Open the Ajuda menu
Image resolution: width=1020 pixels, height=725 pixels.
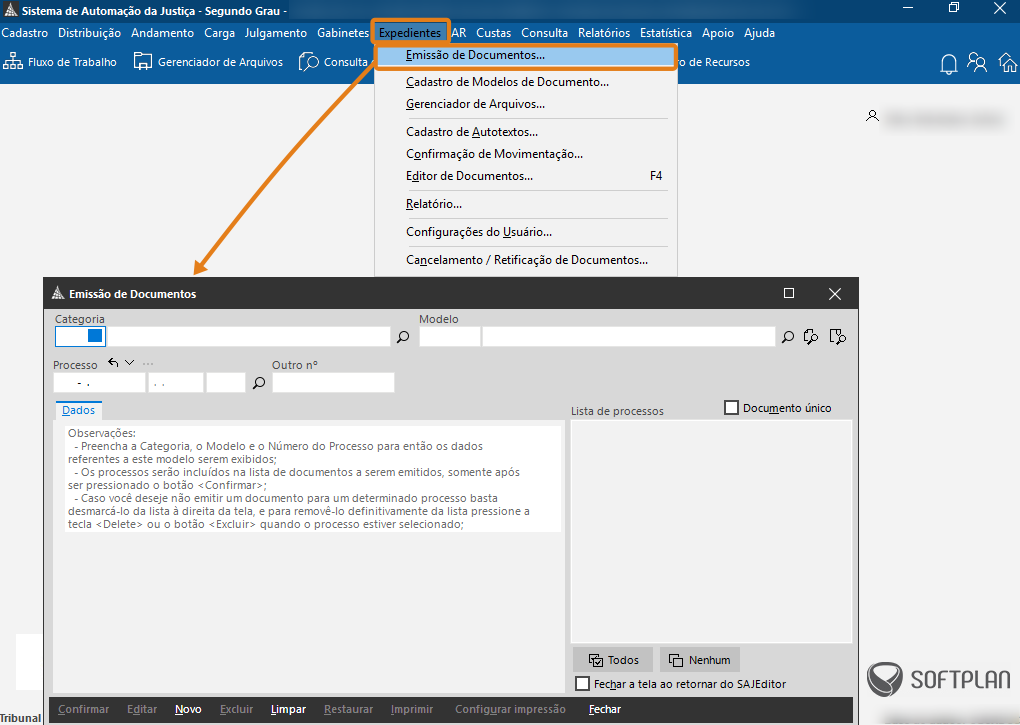(x=759, y=33)
